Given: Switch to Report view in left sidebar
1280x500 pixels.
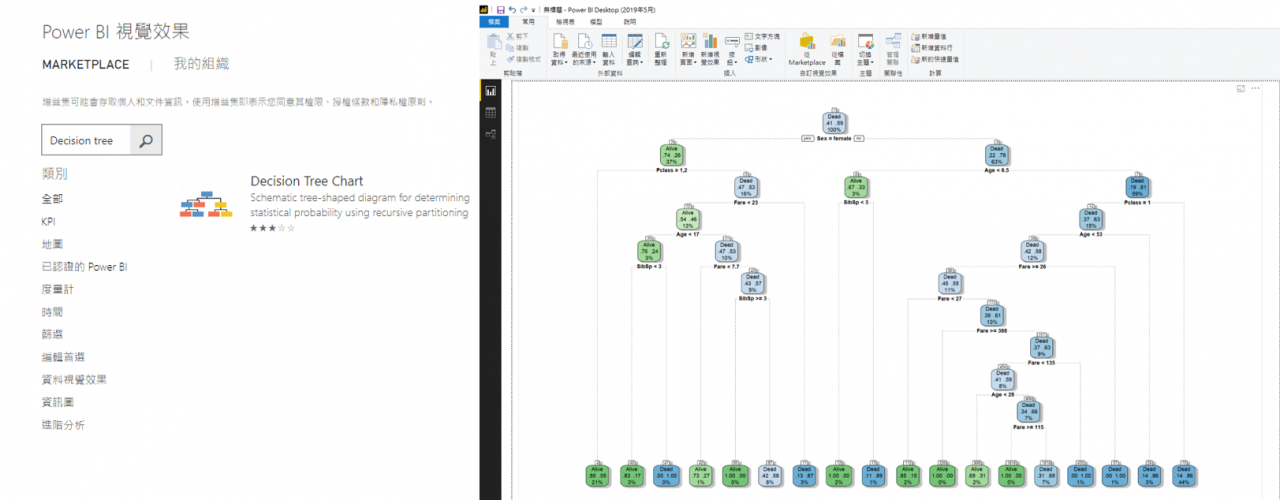Looking at the screenshot, I should pyautogui.click(x=491, y=91).
